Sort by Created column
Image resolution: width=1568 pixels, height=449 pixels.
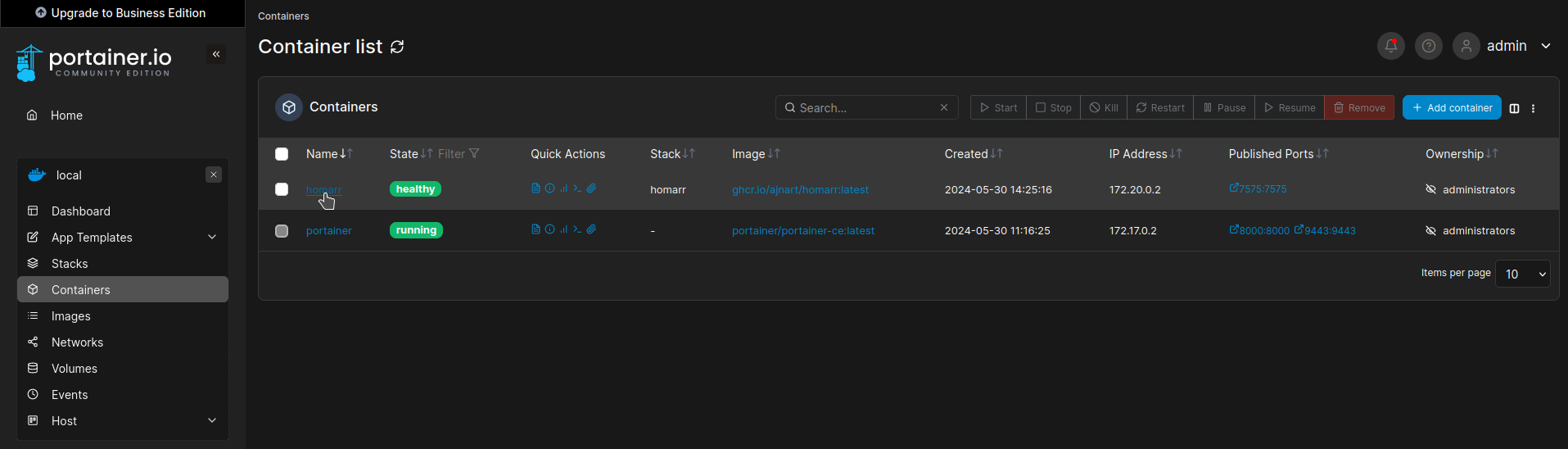[974, 154]
